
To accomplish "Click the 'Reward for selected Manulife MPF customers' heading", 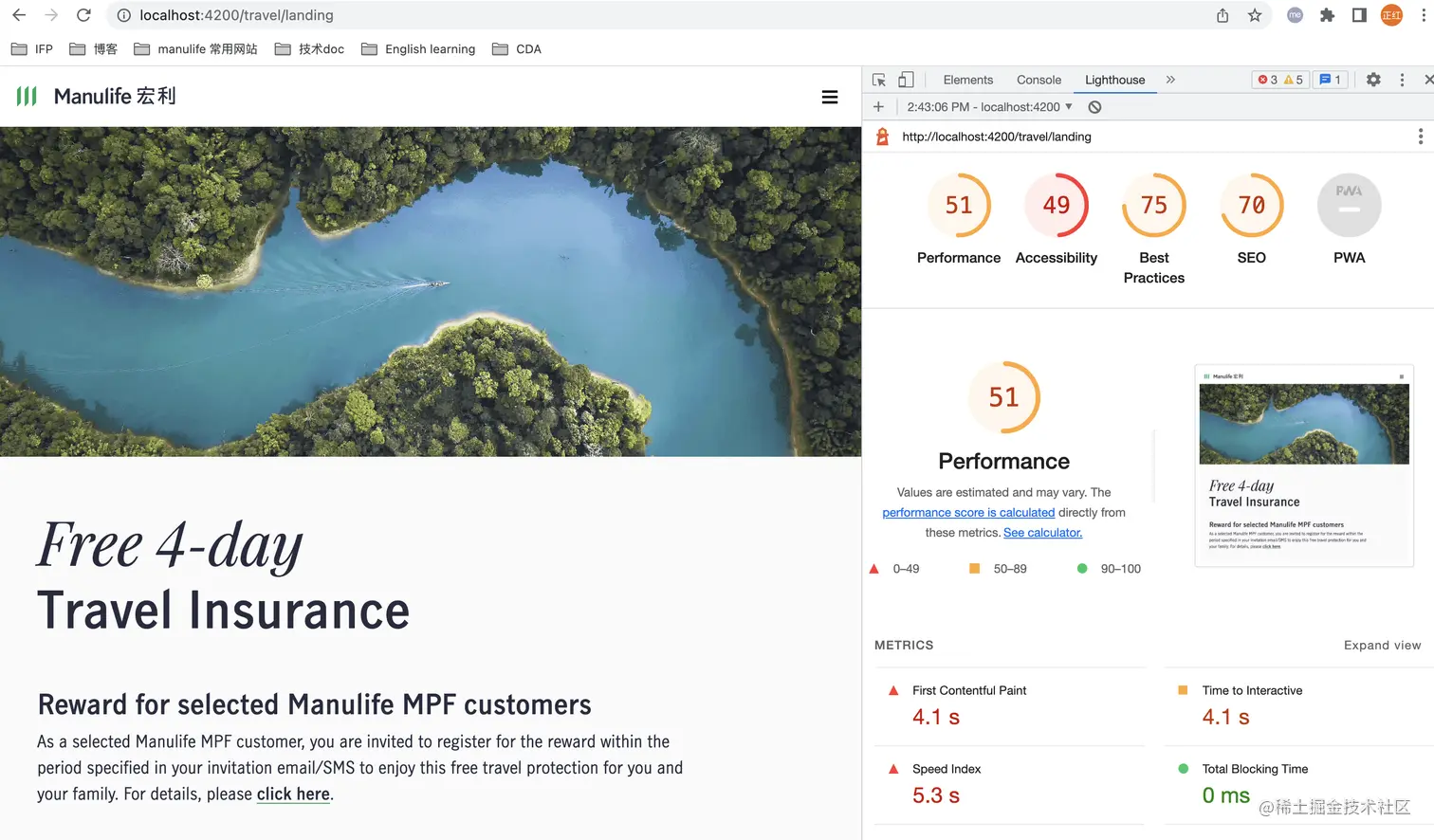I will point(314,704).
